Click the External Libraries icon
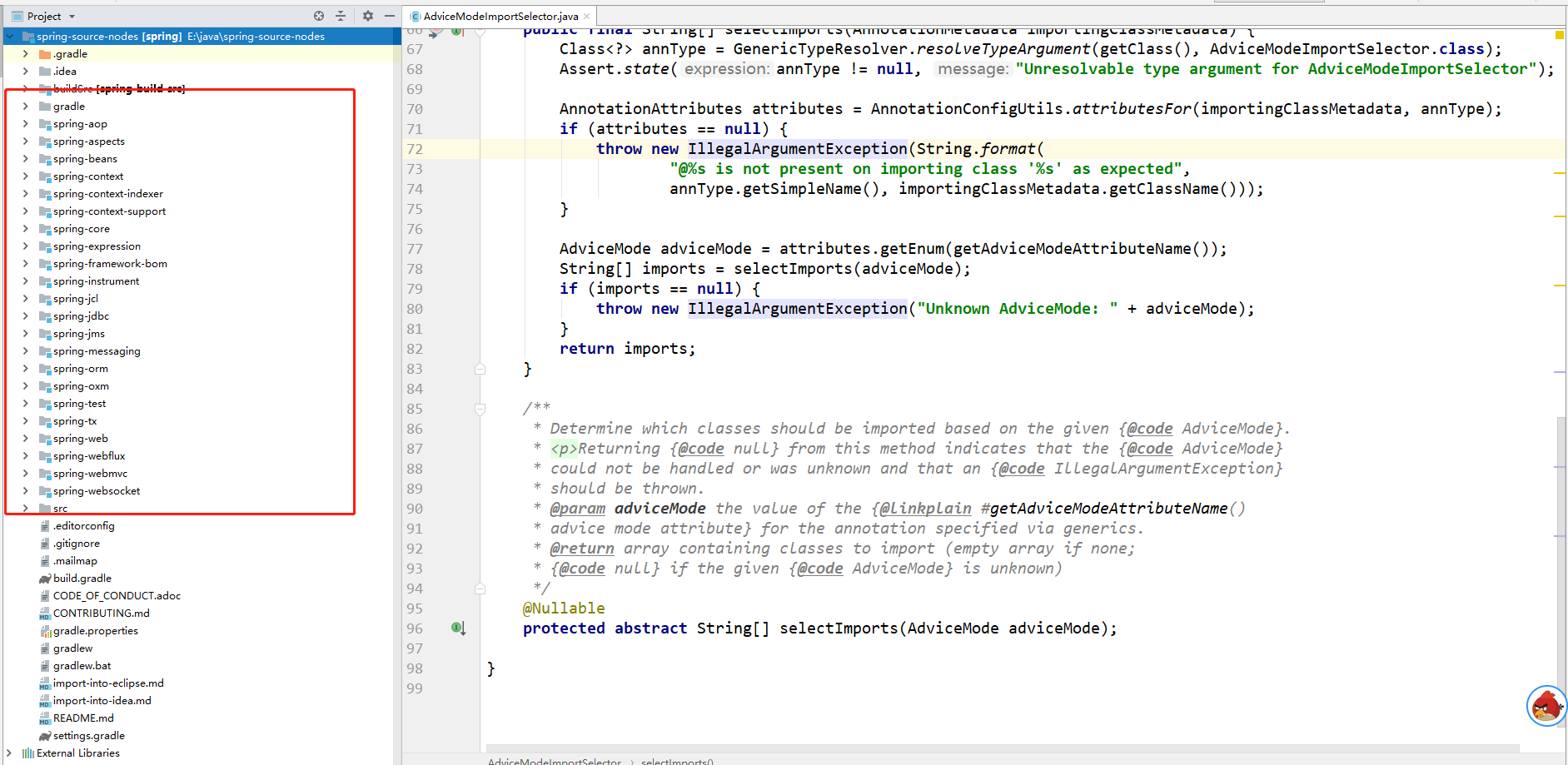The width and height of the screenshot is (1568, 765). tap(28, 753)
